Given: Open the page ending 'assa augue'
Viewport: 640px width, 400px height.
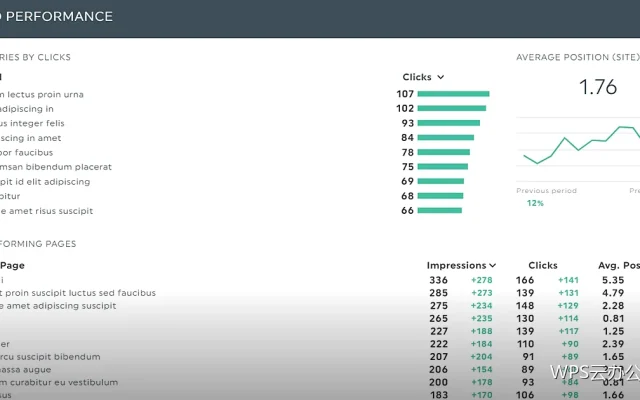Looking at the screenshot, I should (25, 370).
